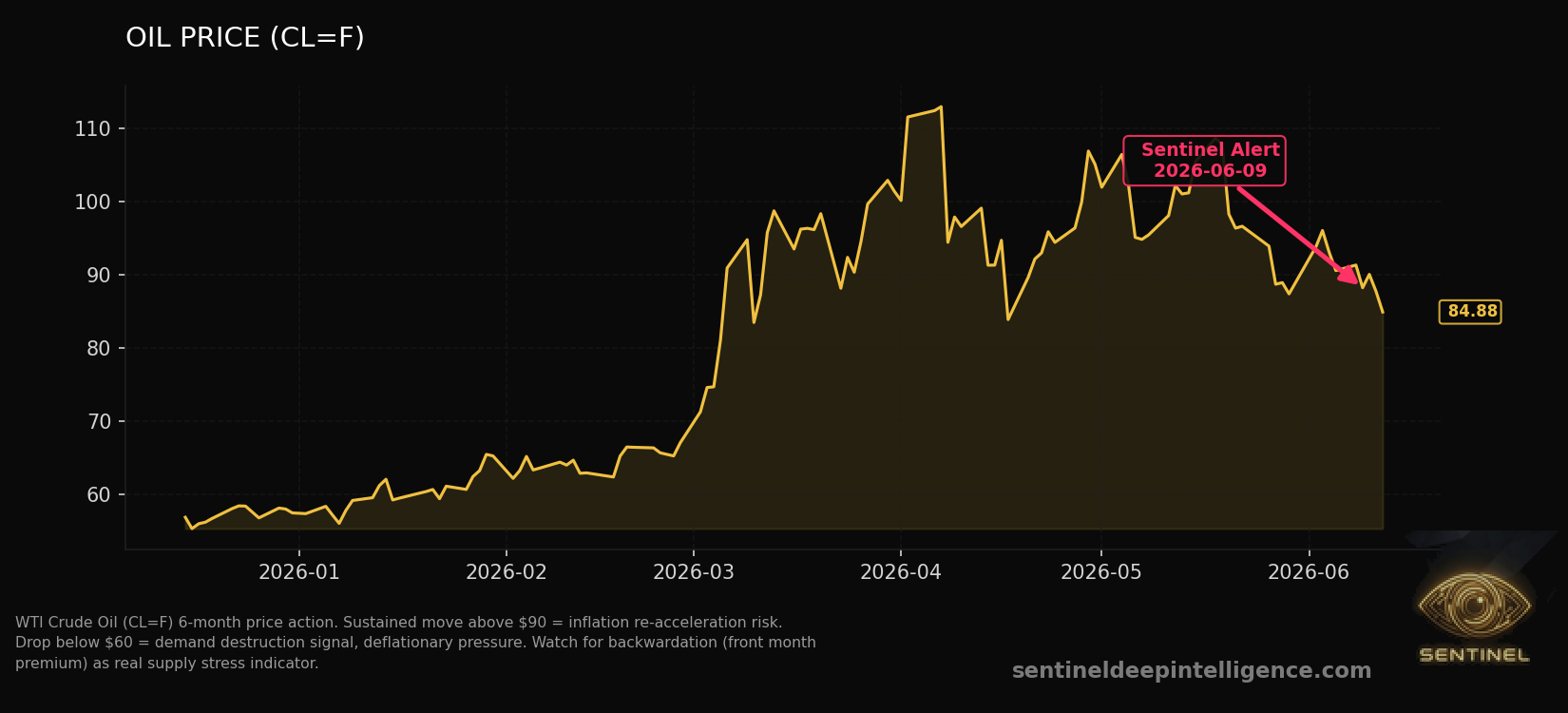Image resolution: width=1568 pixels, height=713 pixels.
Task: Click the 84.88 latest price label
Action: [1470, 312]
